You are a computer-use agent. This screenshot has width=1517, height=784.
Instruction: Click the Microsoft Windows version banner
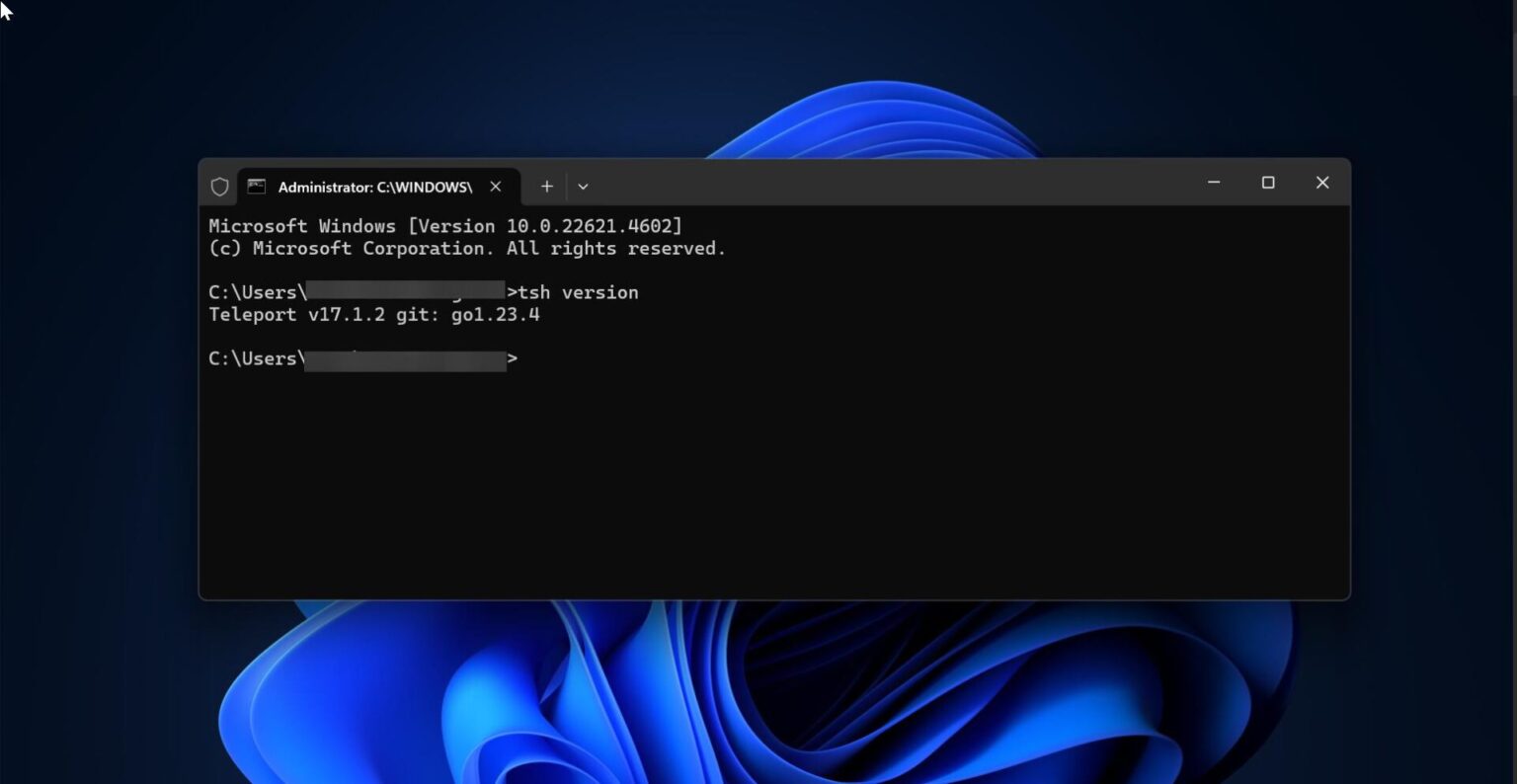(x=444, y=225)
